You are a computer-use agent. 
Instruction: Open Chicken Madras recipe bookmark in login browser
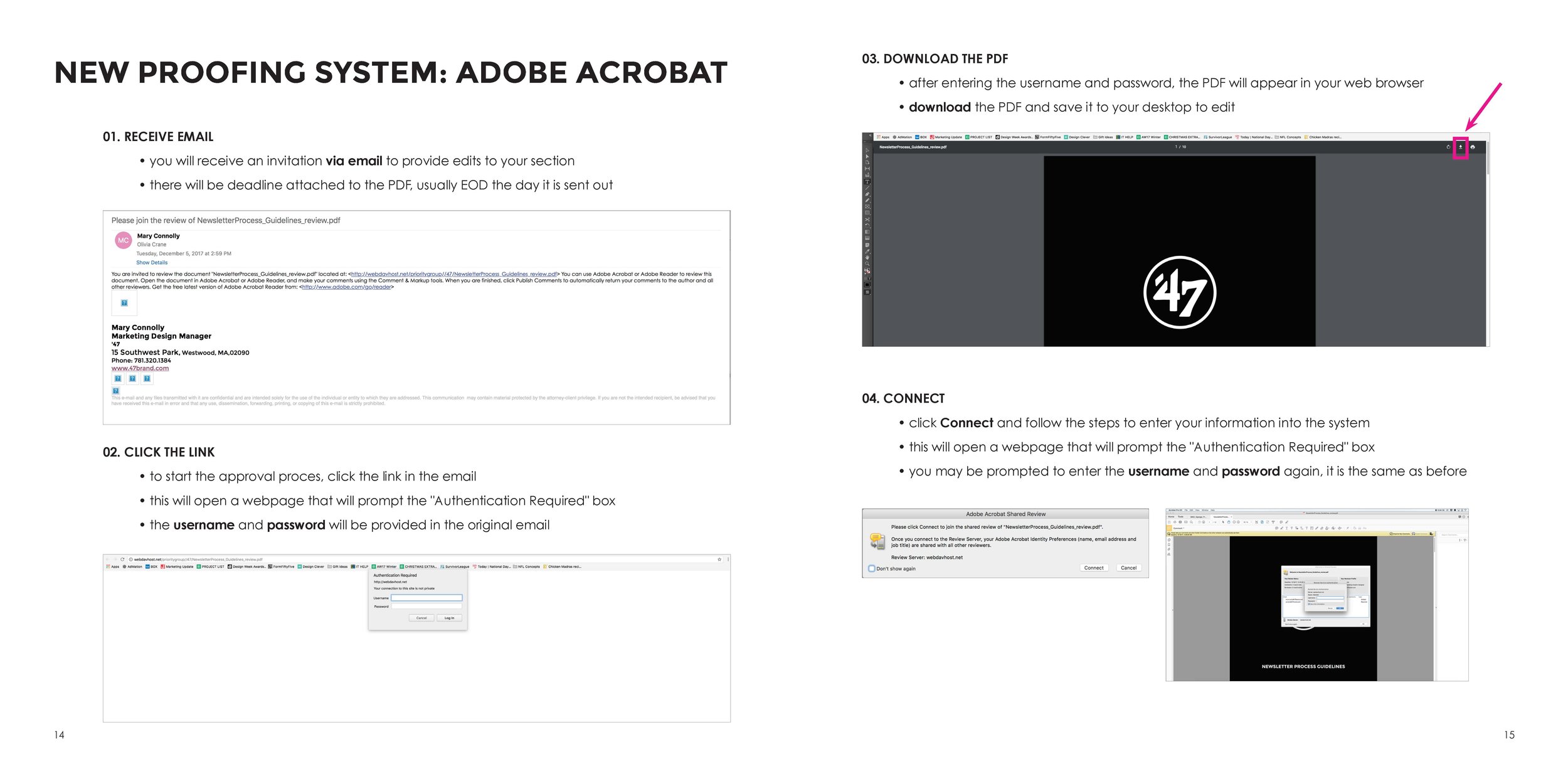coord(562,566)
